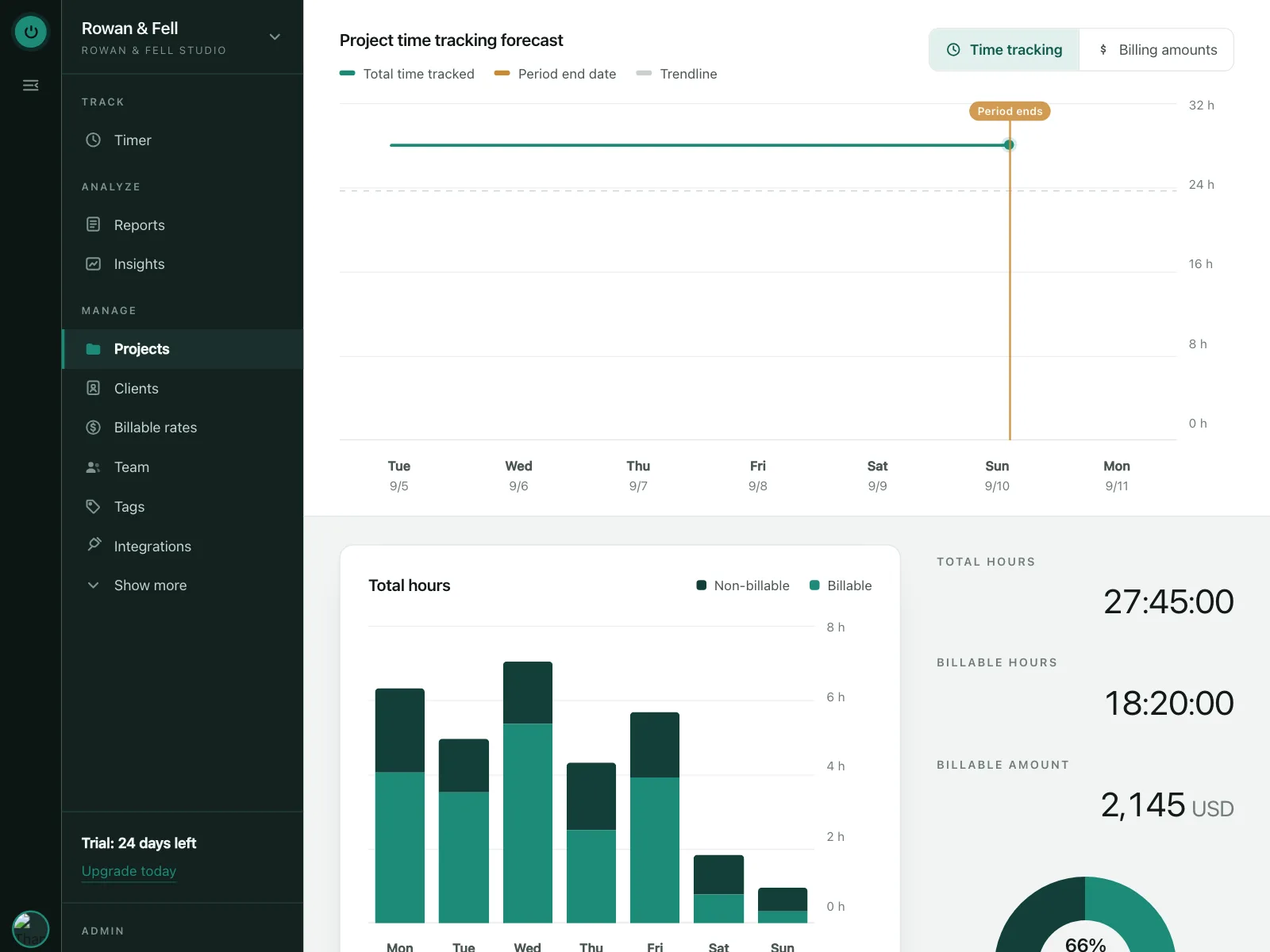Click the Total hours card title
Viewport: 1270px width, 952px height.
[410, 585]
